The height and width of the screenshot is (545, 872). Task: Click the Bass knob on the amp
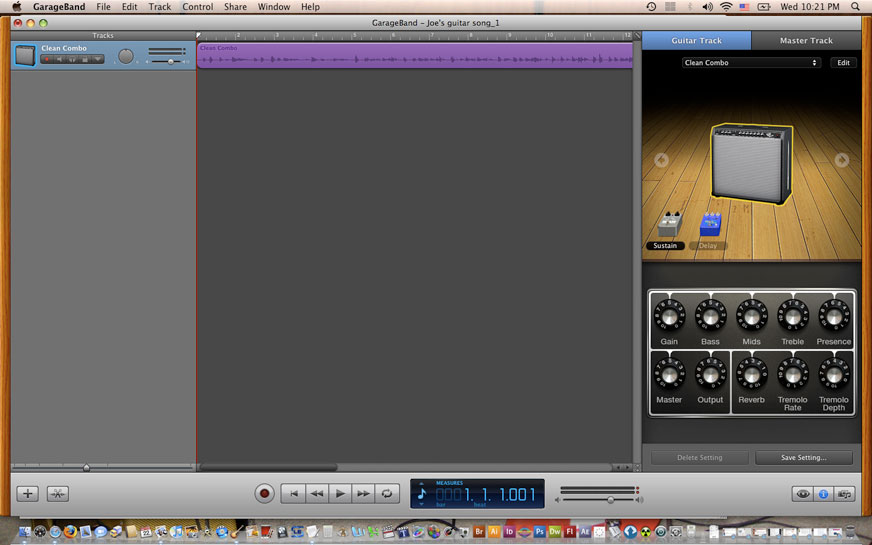click(710, 316)
